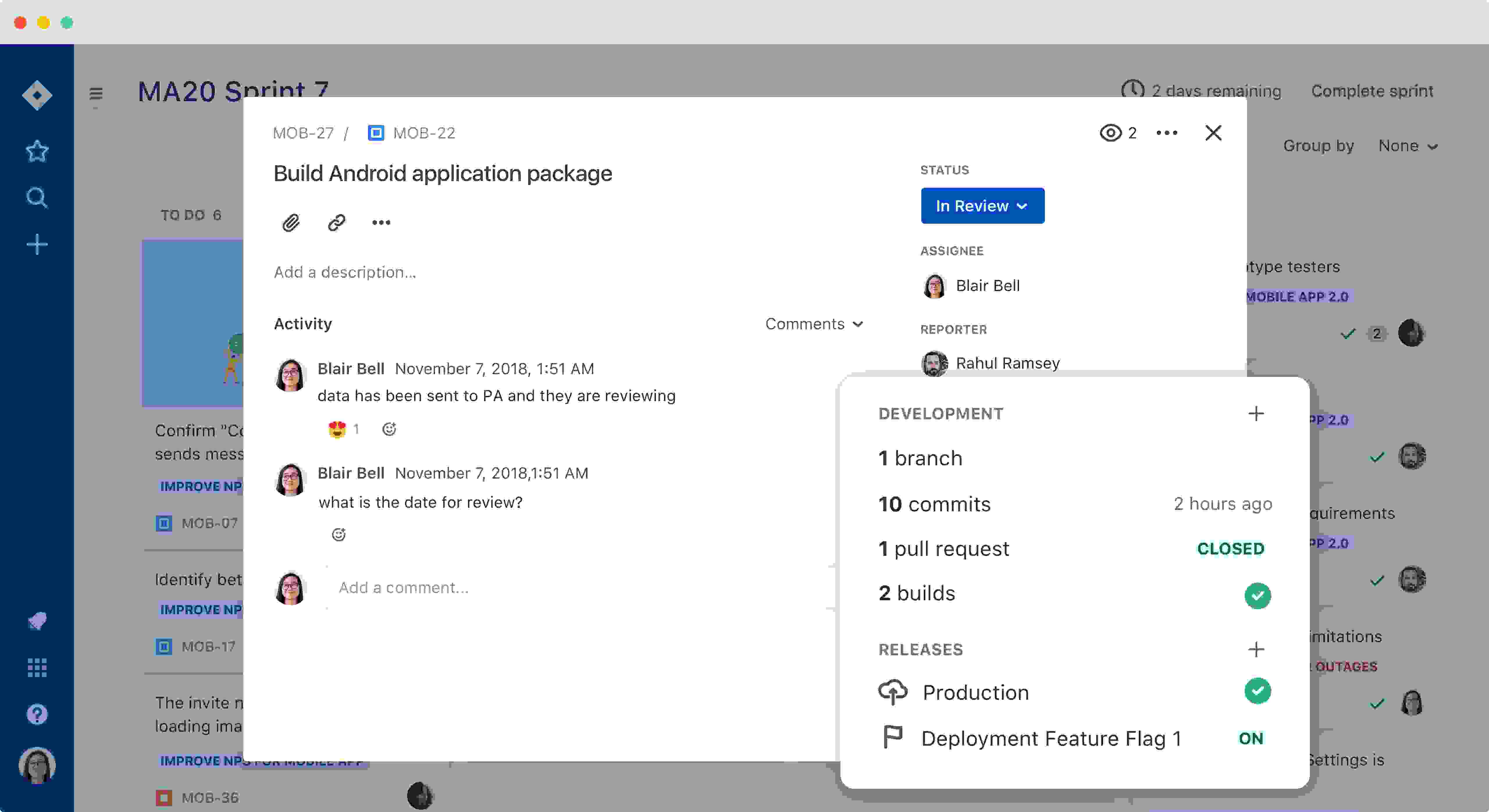Toggle watching with the eye icon

[x=1110, y=133]
